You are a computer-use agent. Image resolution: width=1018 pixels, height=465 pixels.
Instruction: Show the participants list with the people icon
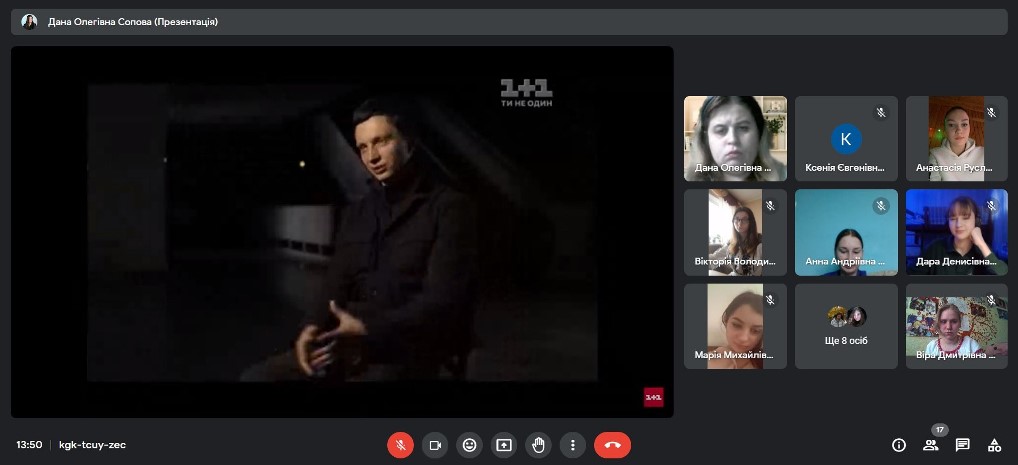930,445
